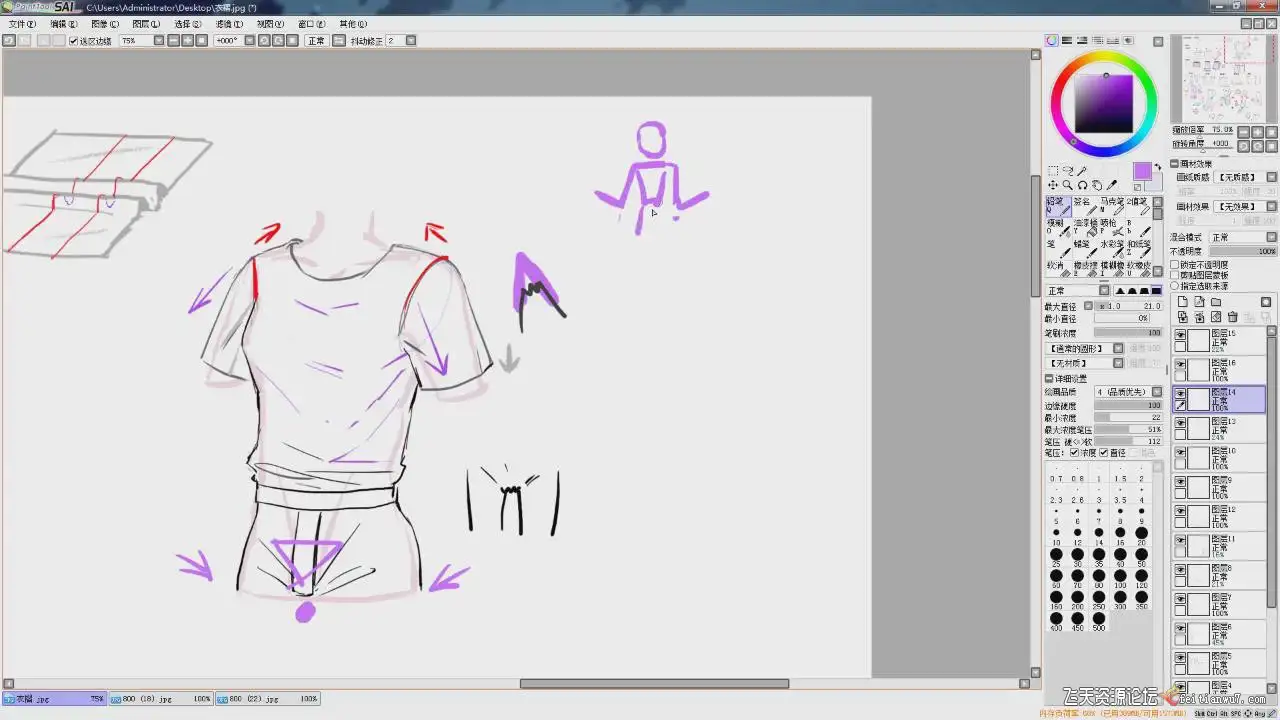Select the zoom magnifier tool
Screen dimensions: 1280x720
(x=1068, y=185)
